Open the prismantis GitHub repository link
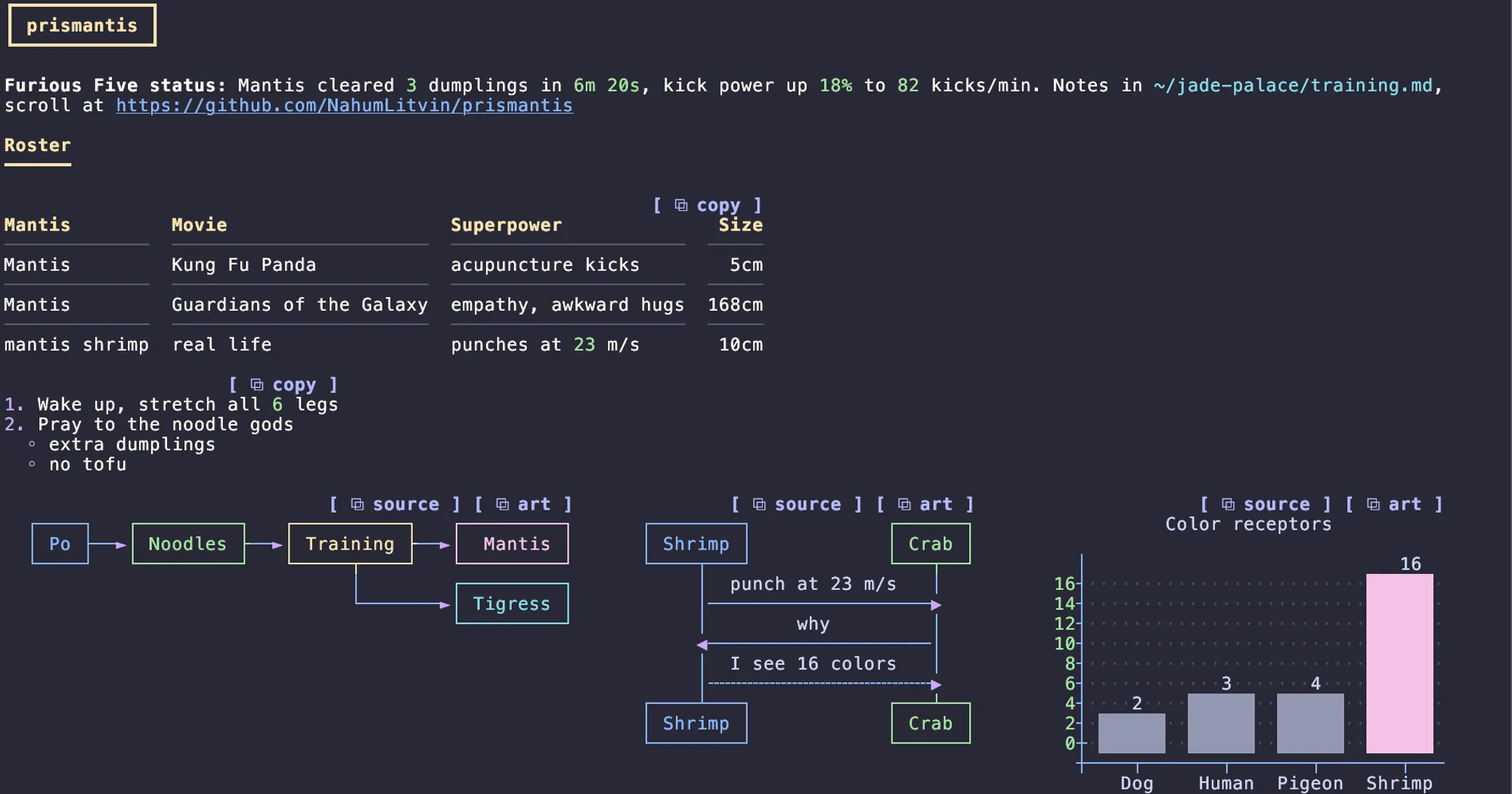Screen dimensions: 1512x794 coord(345,106)
